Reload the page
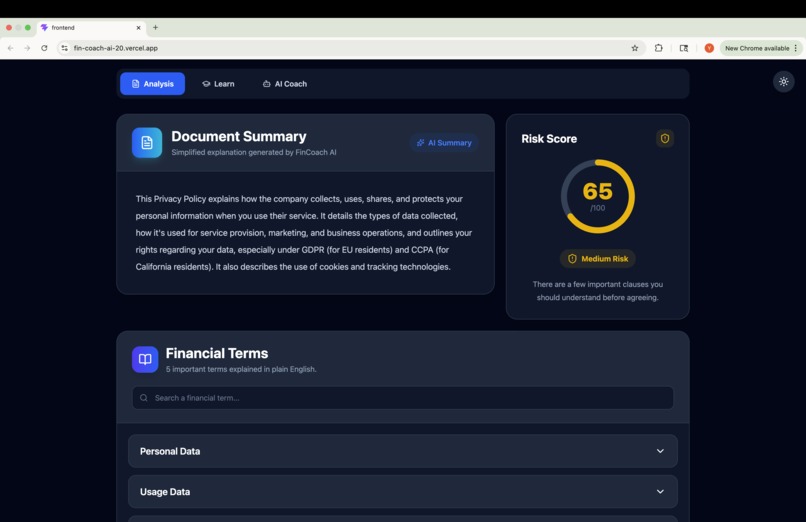 point(44,48)
